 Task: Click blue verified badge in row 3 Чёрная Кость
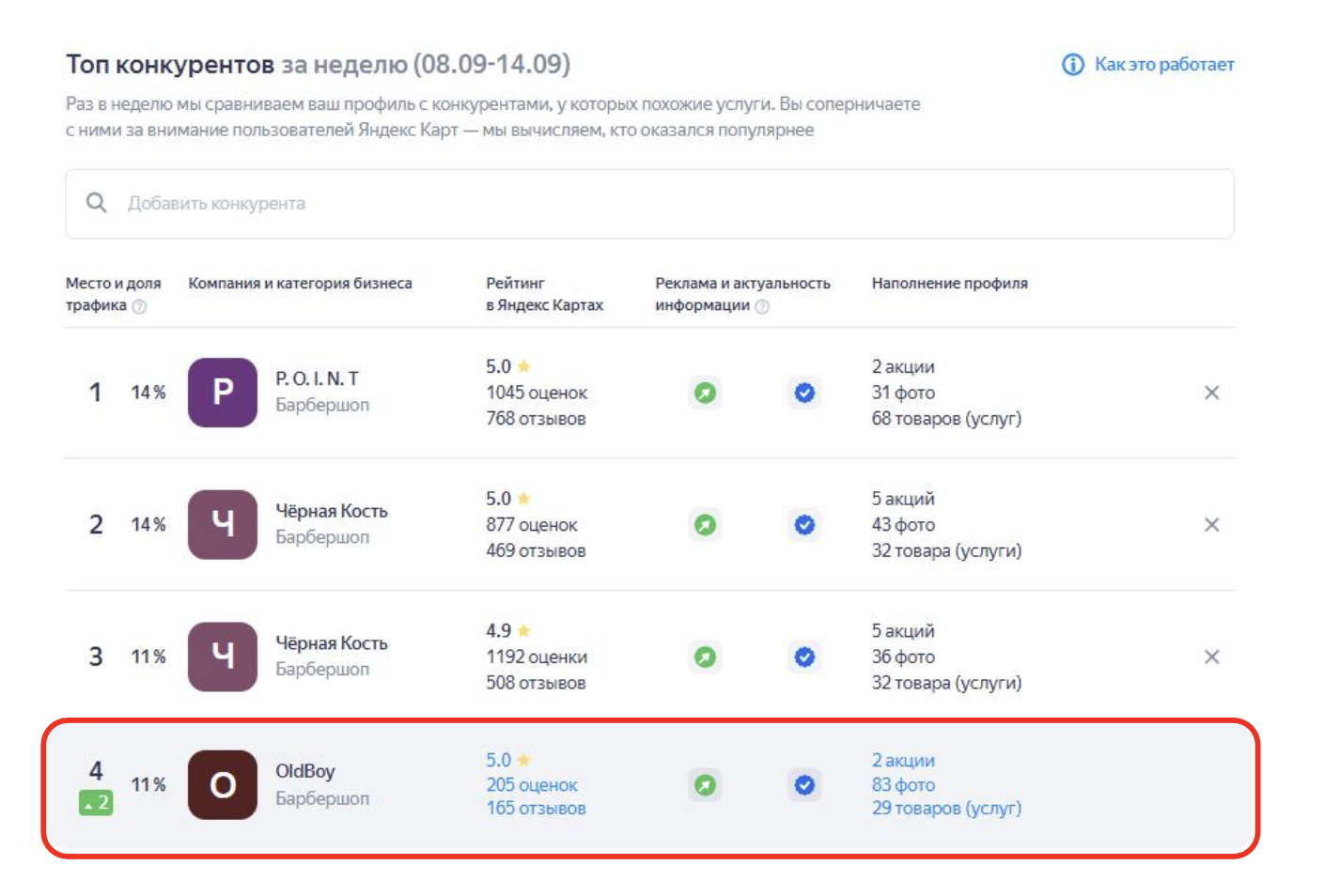804,657
